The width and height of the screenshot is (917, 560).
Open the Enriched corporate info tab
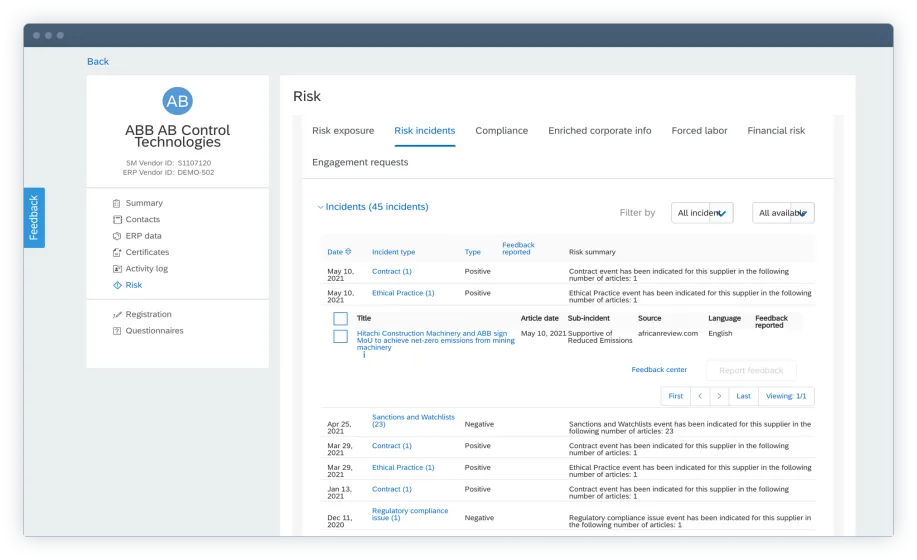point(599,131)
